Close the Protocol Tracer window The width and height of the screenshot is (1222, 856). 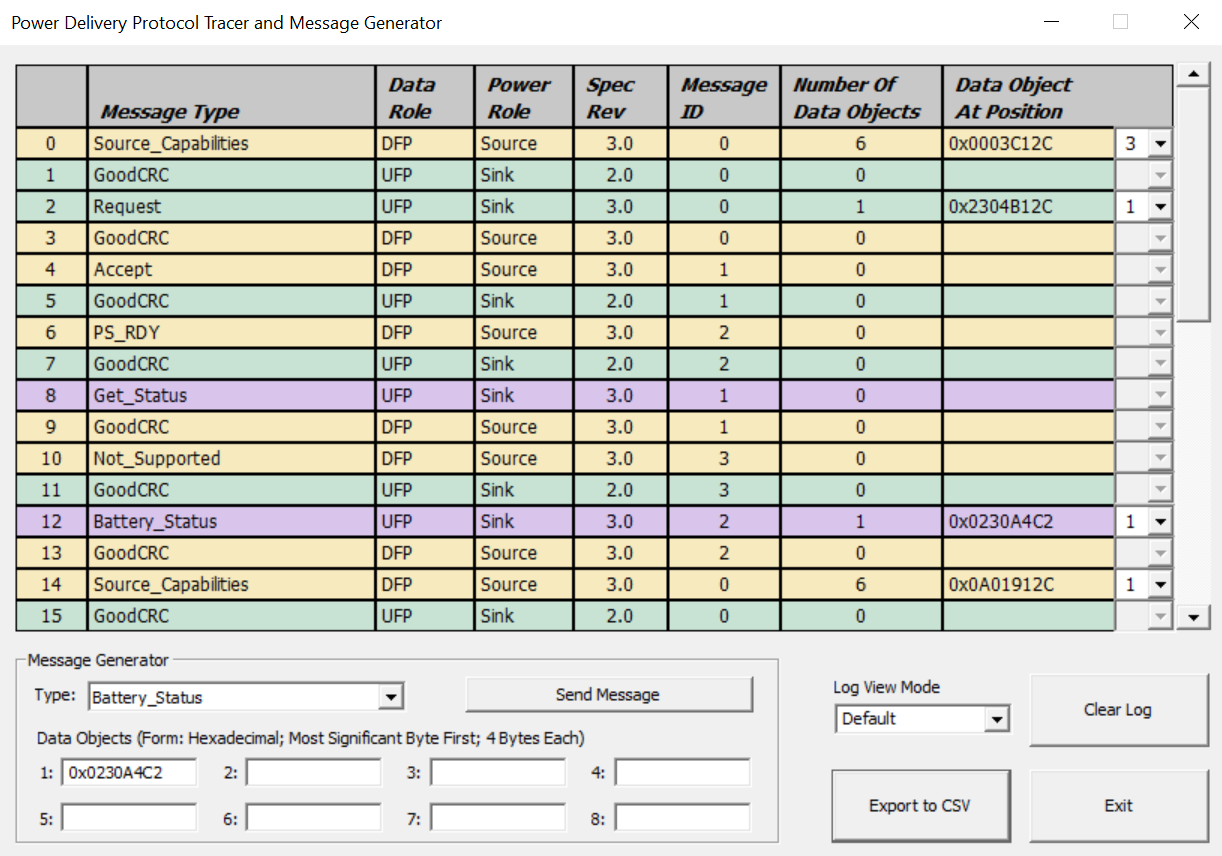pos(1191,22)
